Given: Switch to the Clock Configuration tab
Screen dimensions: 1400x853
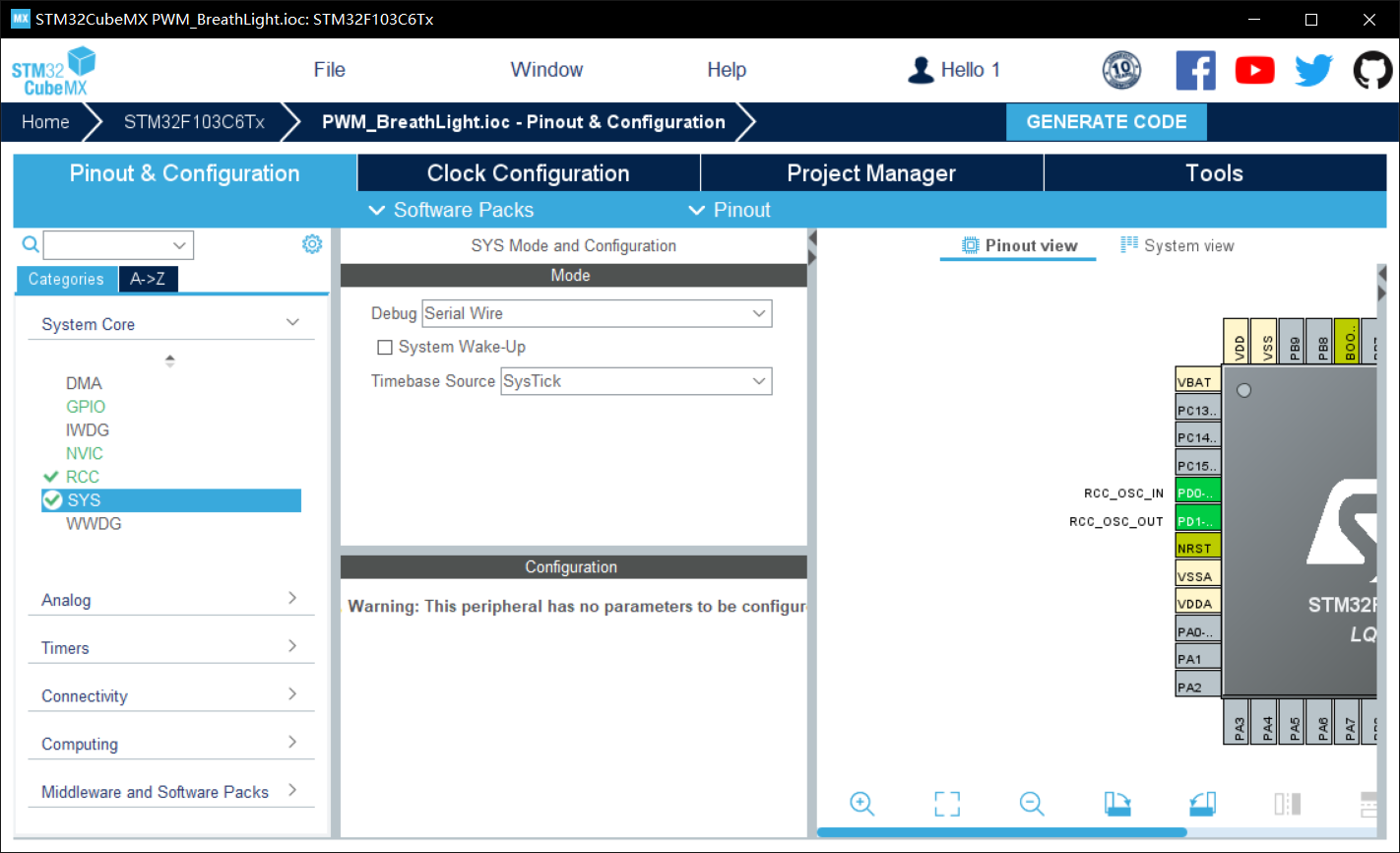Looking at the screenshot, I should (529, 173).
